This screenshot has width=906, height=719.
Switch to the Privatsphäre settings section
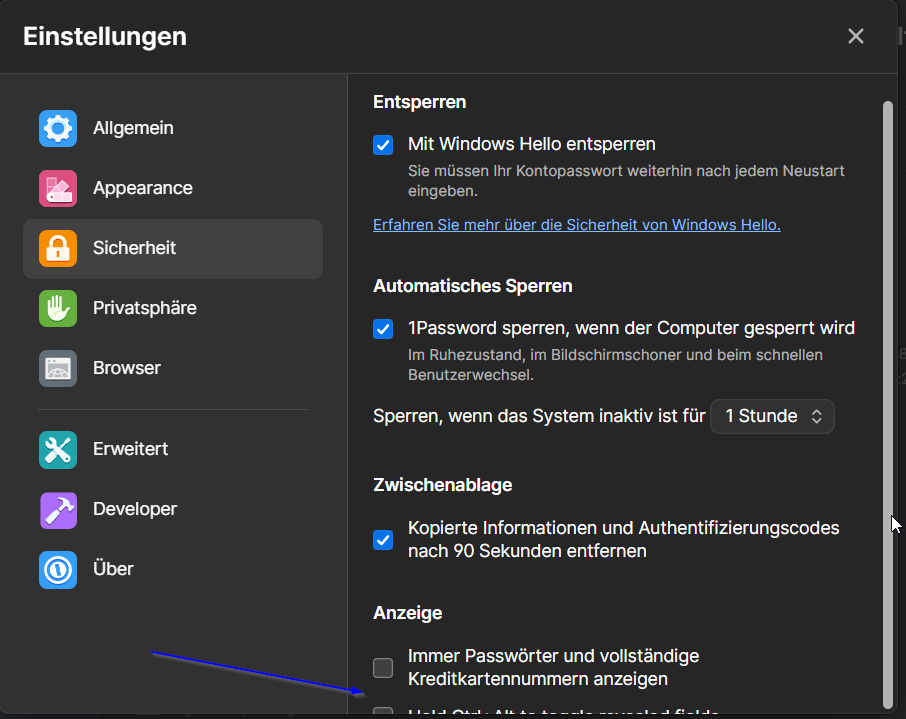tap(144, 308)
